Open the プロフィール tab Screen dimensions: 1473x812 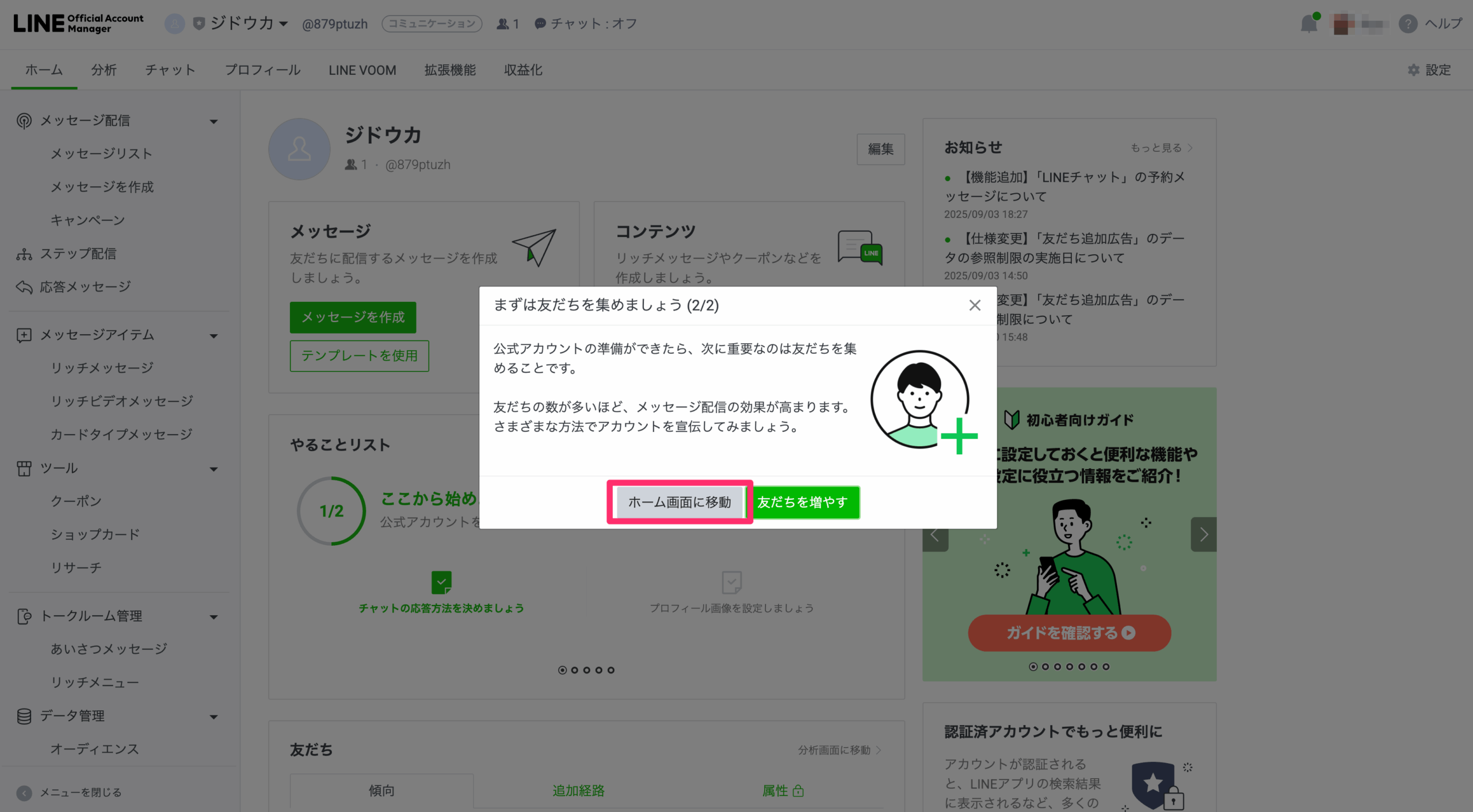[x=262, y=70]
